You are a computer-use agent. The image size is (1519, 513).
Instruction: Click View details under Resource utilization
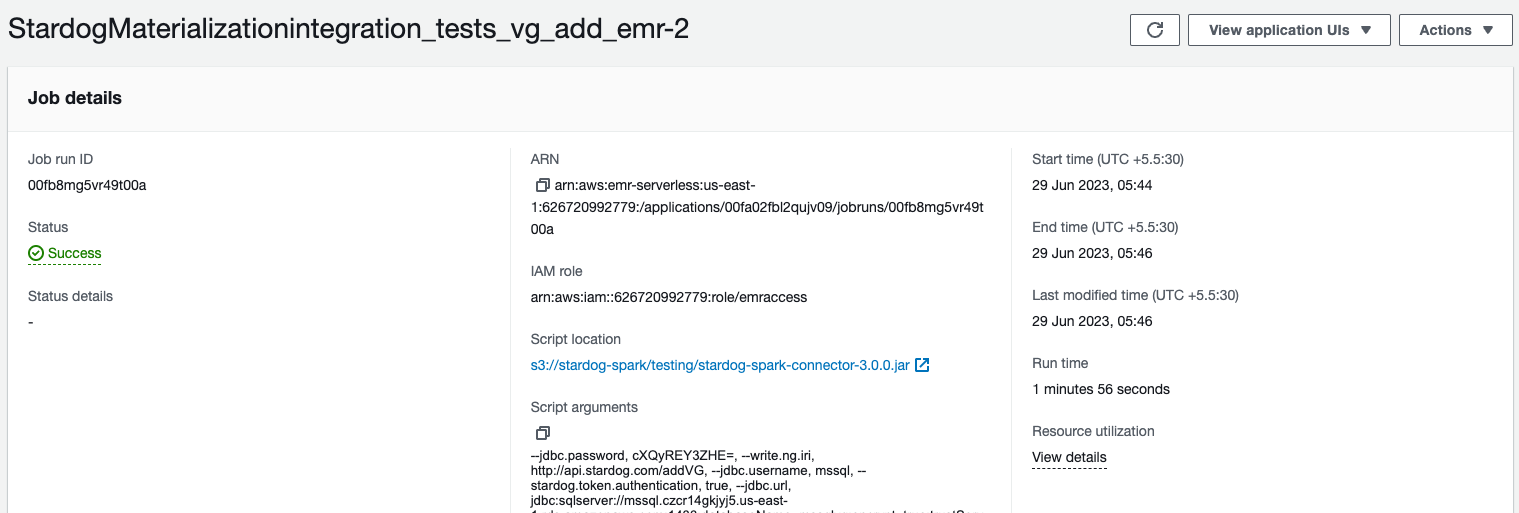(1069, 458)
